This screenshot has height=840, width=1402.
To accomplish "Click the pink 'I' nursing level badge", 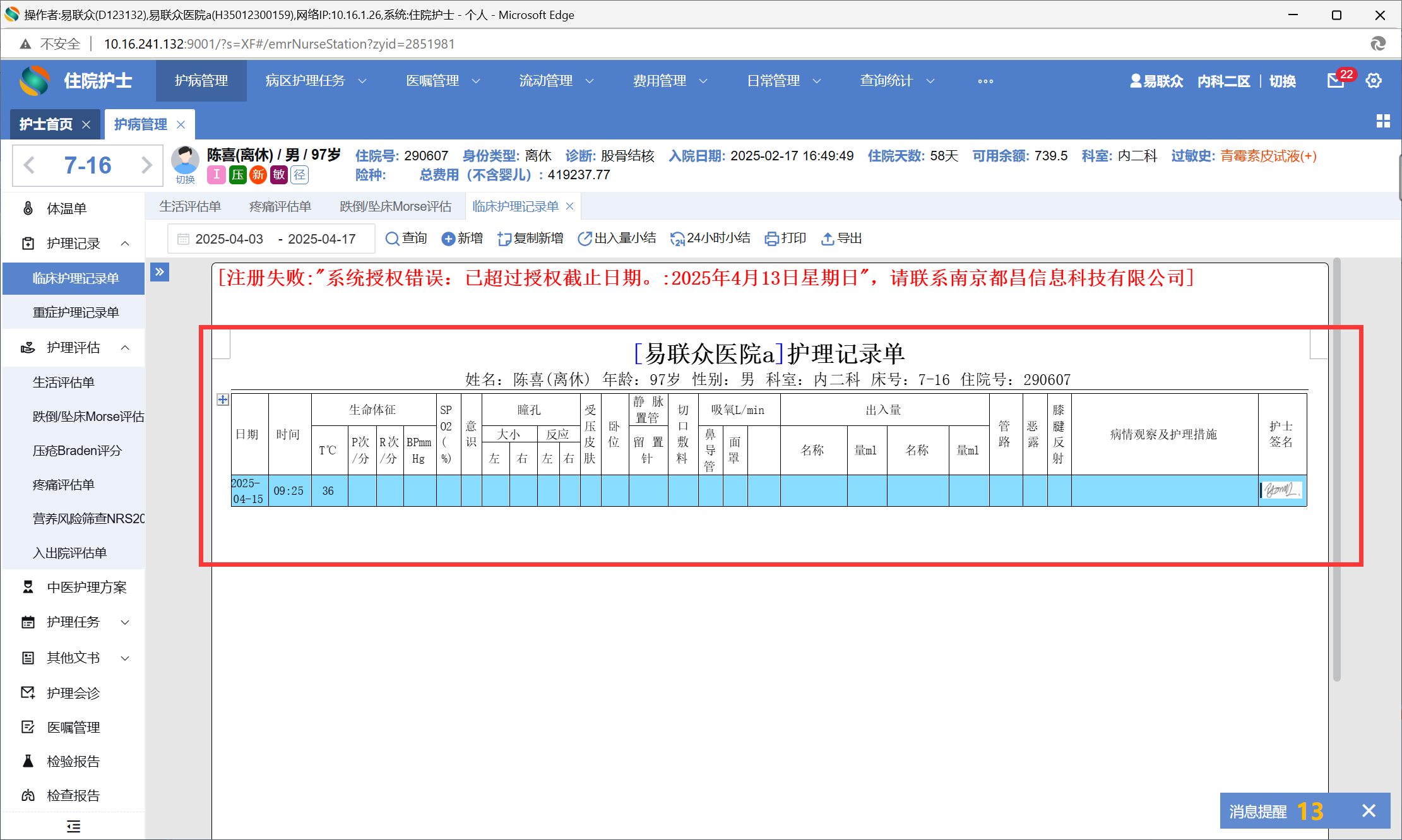I will point(217,175).
